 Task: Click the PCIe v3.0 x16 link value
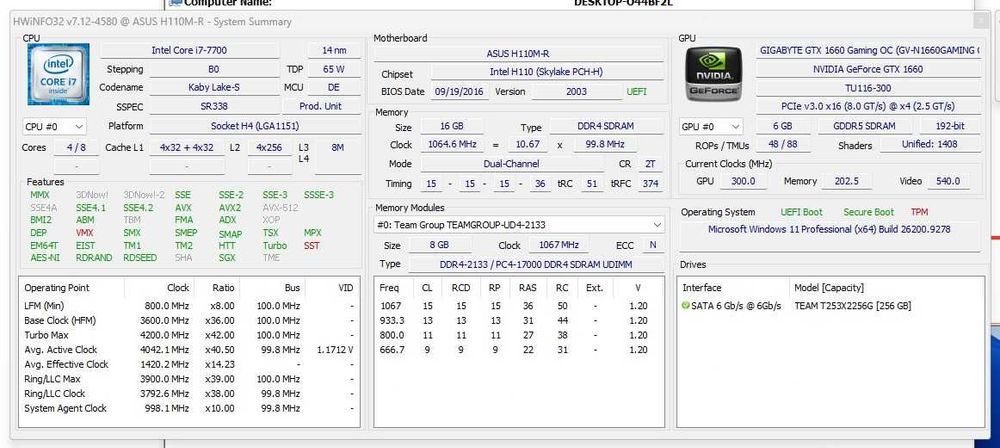pos(867,106)
